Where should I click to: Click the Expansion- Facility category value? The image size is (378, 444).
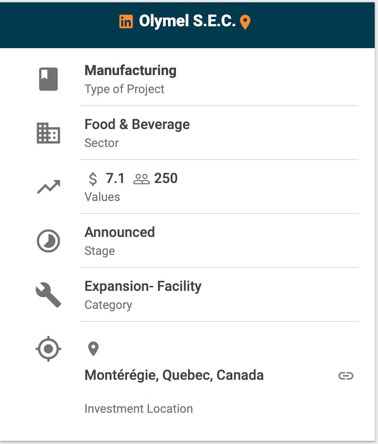143,286
